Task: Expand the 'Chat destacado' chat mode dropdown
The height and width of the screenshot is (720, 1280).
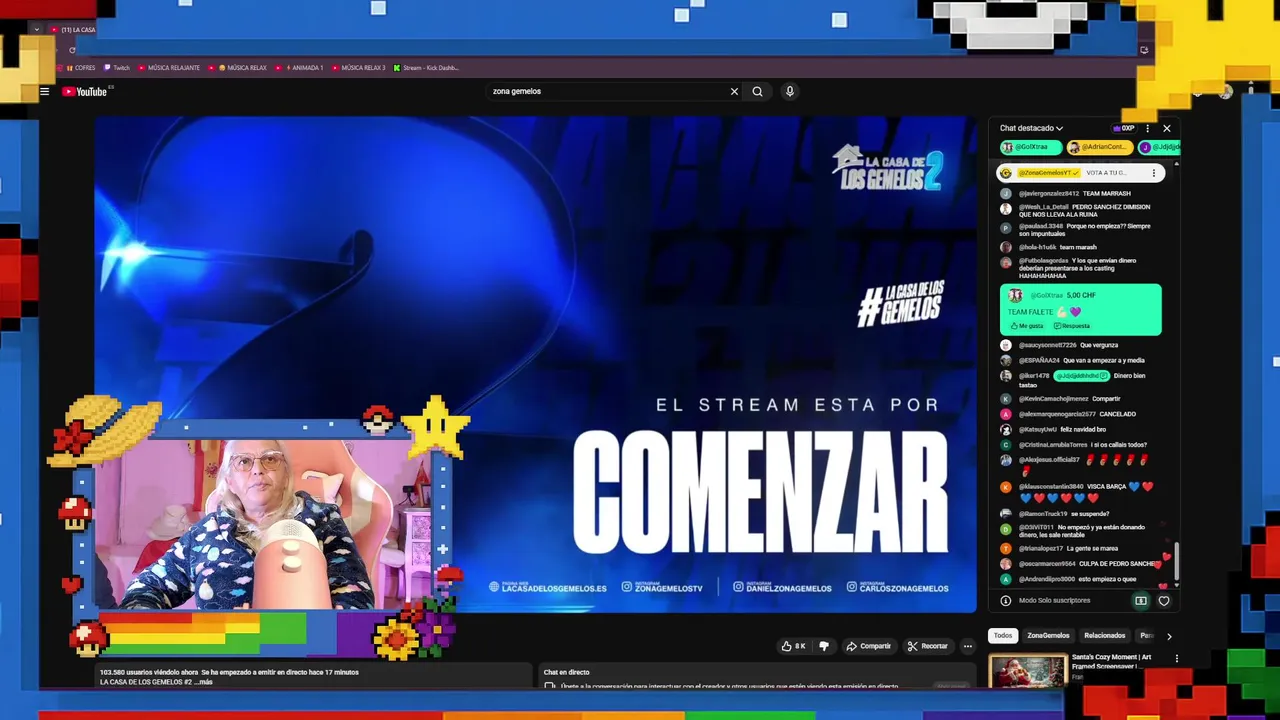Action: tap(1031, 128)
